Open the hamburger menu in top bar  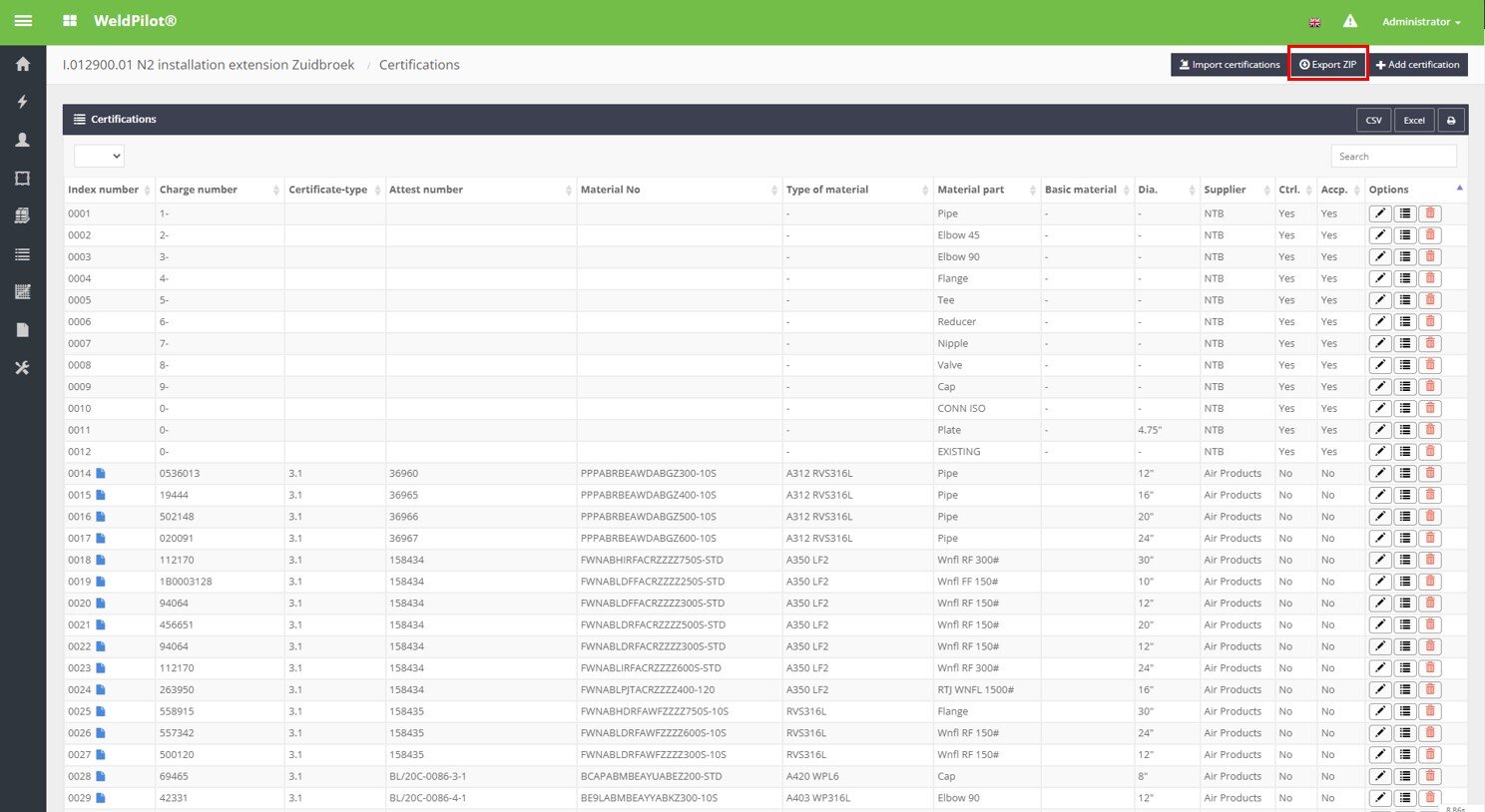[23, 21]
